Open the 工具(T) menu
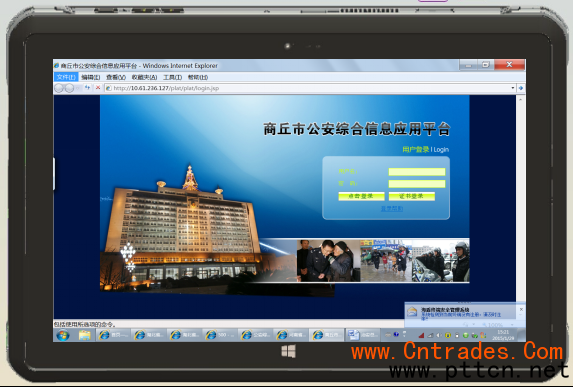573x387 pixels. click(172, 77)
